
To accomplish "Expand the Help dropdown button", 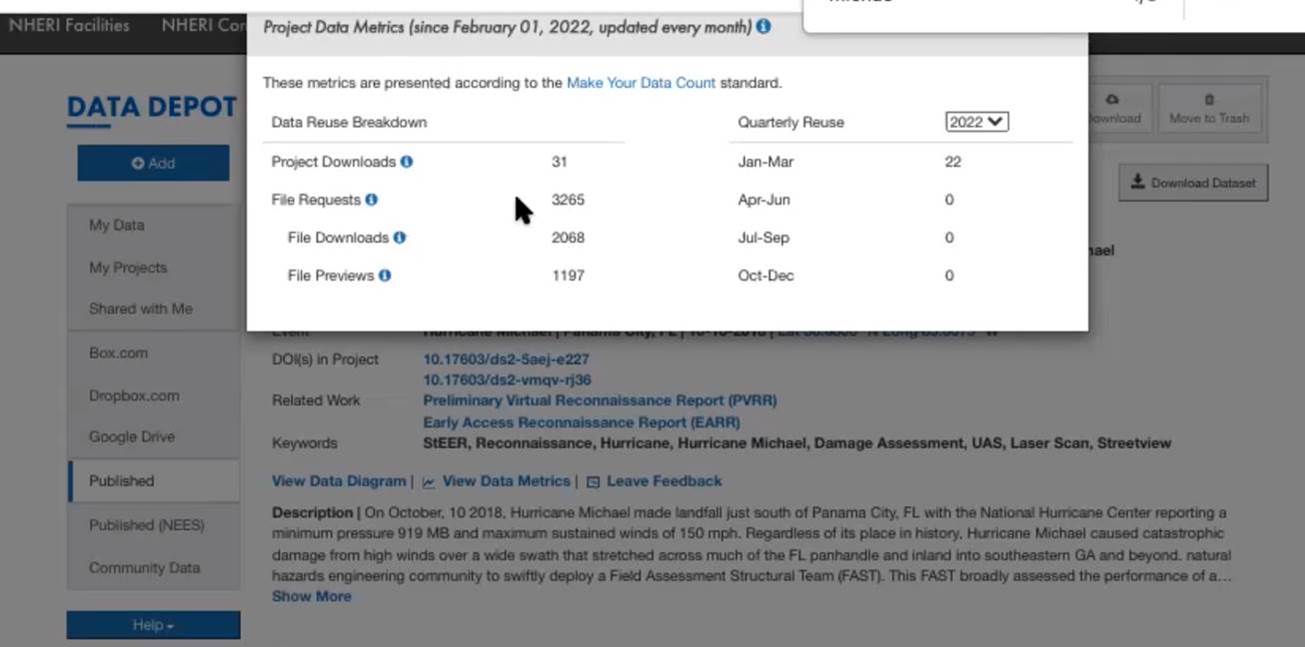I will 153,625.
